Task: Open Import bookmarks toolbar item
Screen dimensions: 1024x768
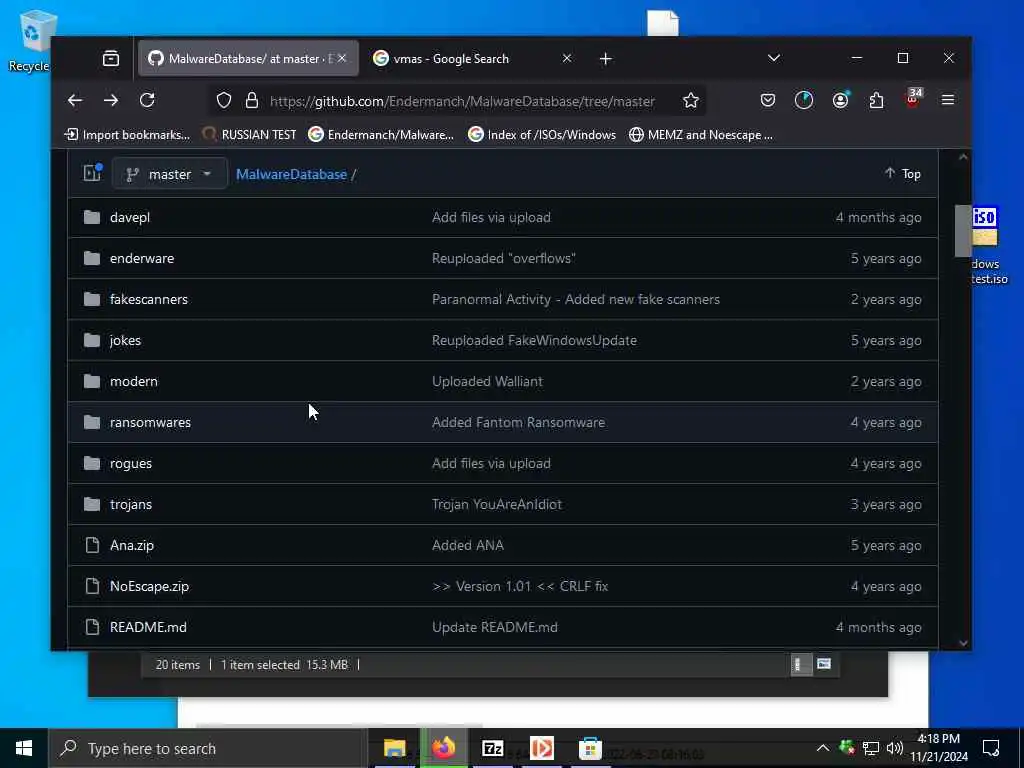Action: 127,135
